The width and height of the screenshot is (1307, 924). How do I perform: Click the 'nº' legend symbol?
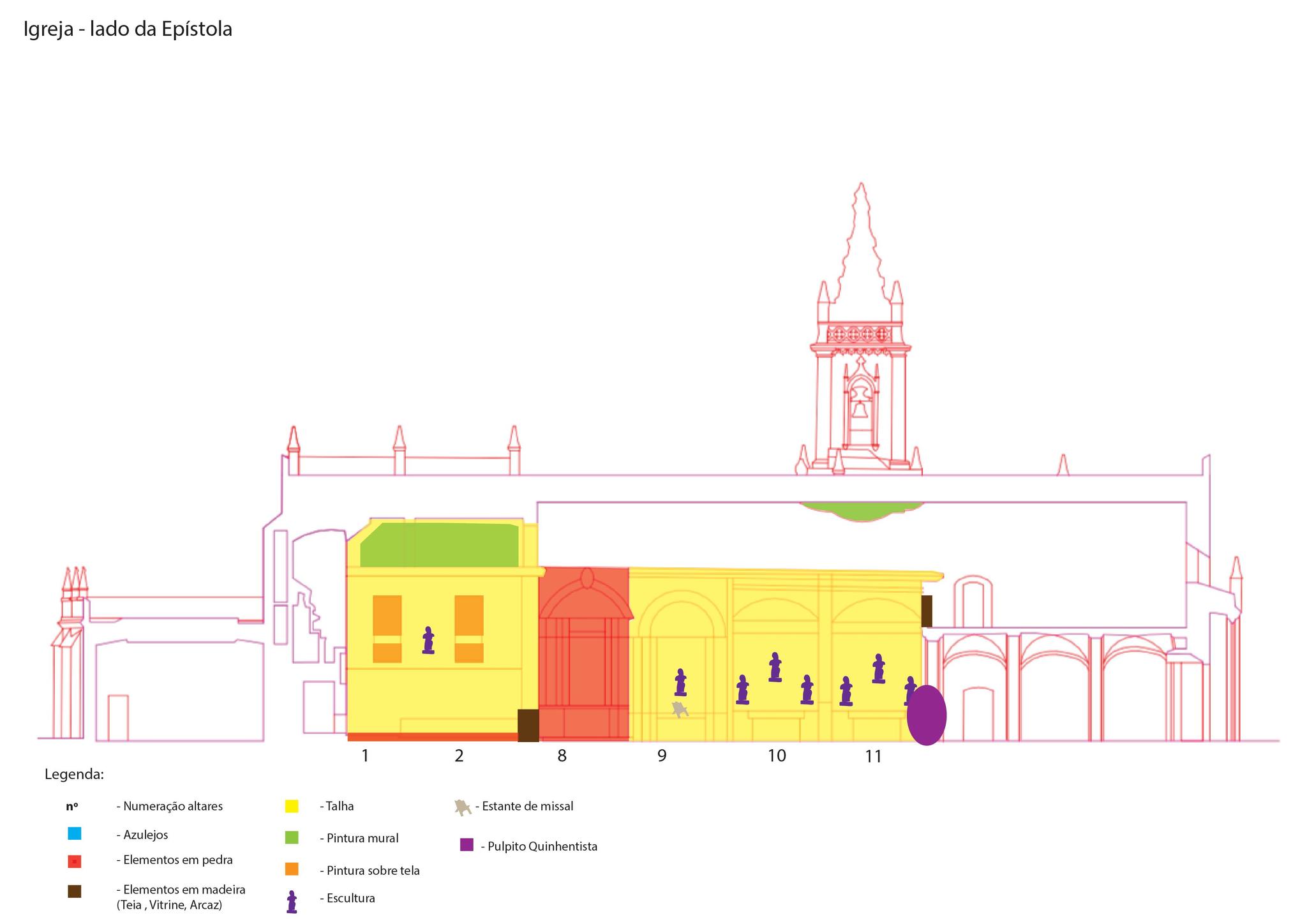[72, 807]
